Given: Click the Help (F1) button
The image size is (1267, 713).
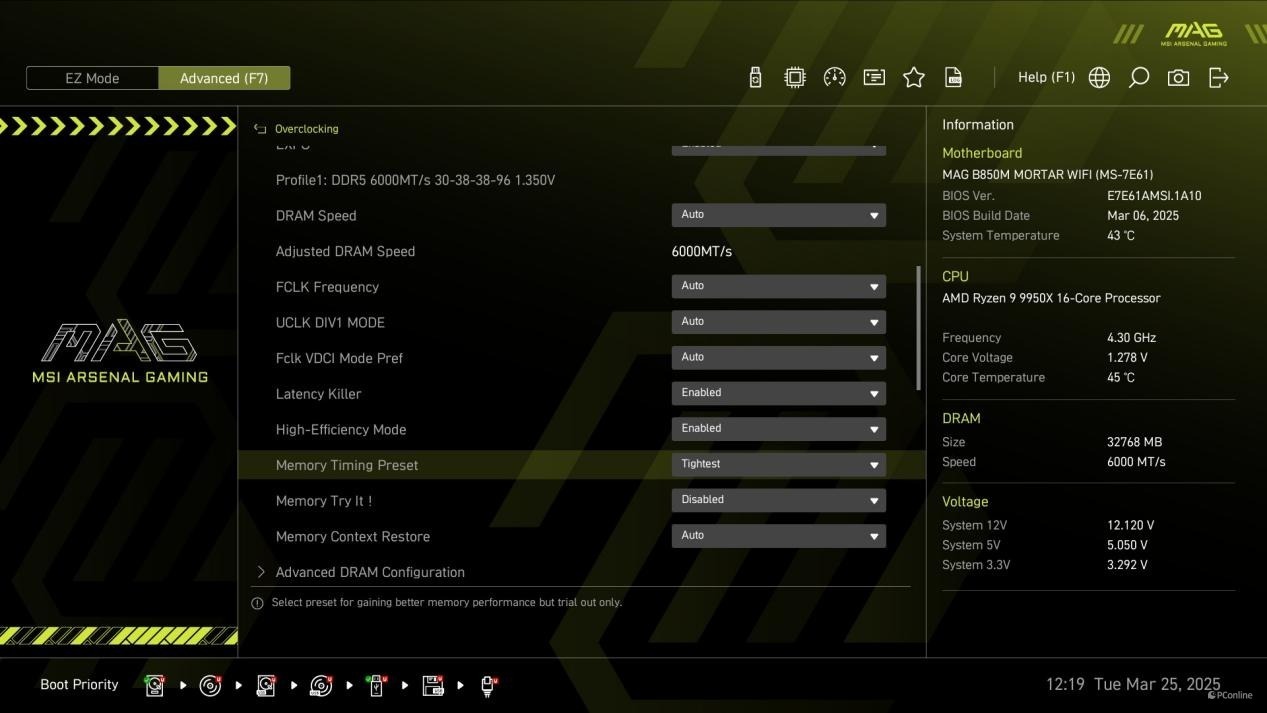Looking at the screenshot, I should [x=1046, y=77].
